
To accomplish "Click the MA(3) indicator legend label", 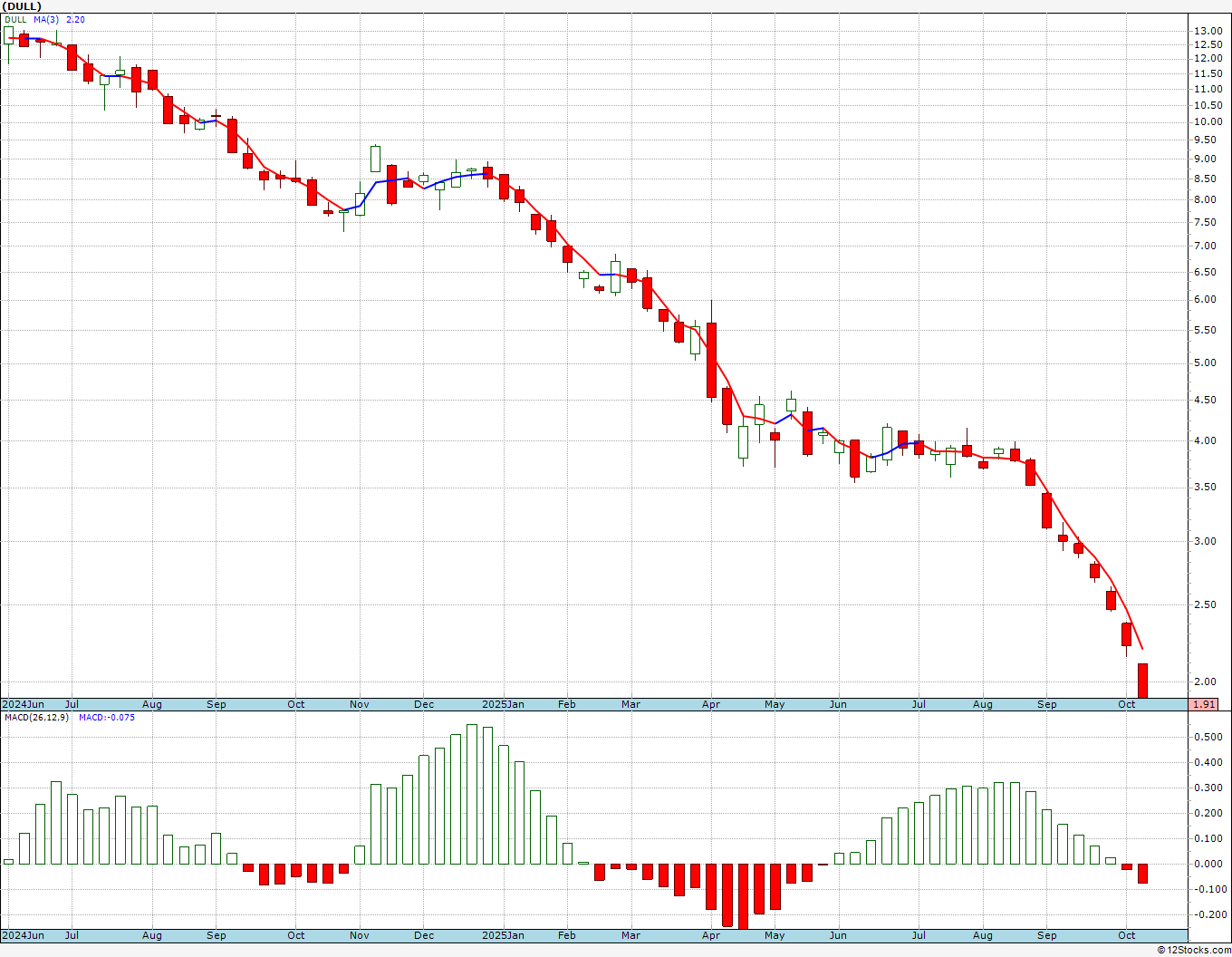I will click(46, 20).
